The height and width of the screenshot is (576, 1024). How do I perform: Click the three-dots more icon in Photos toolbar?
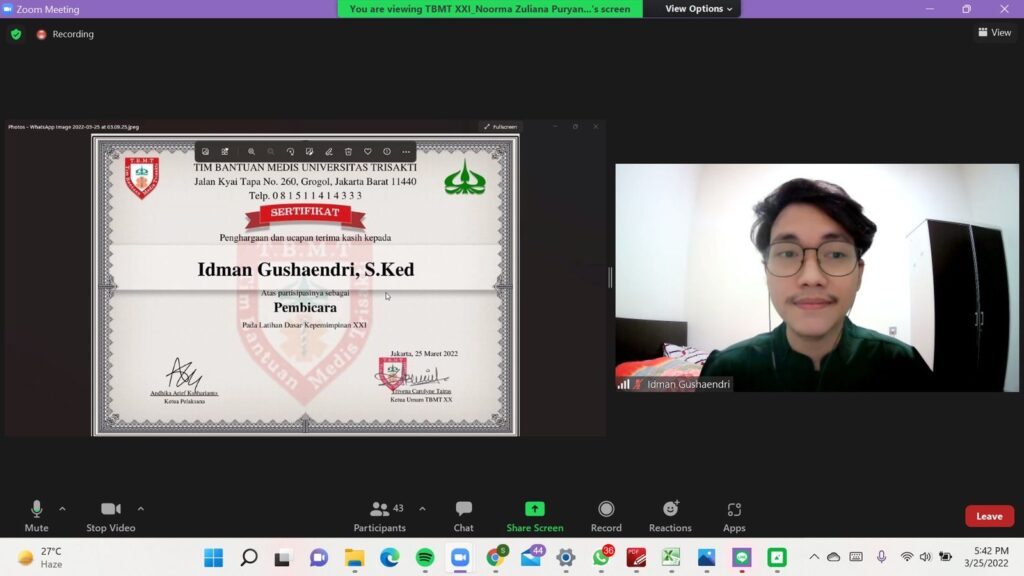click(x=406, y=152)
